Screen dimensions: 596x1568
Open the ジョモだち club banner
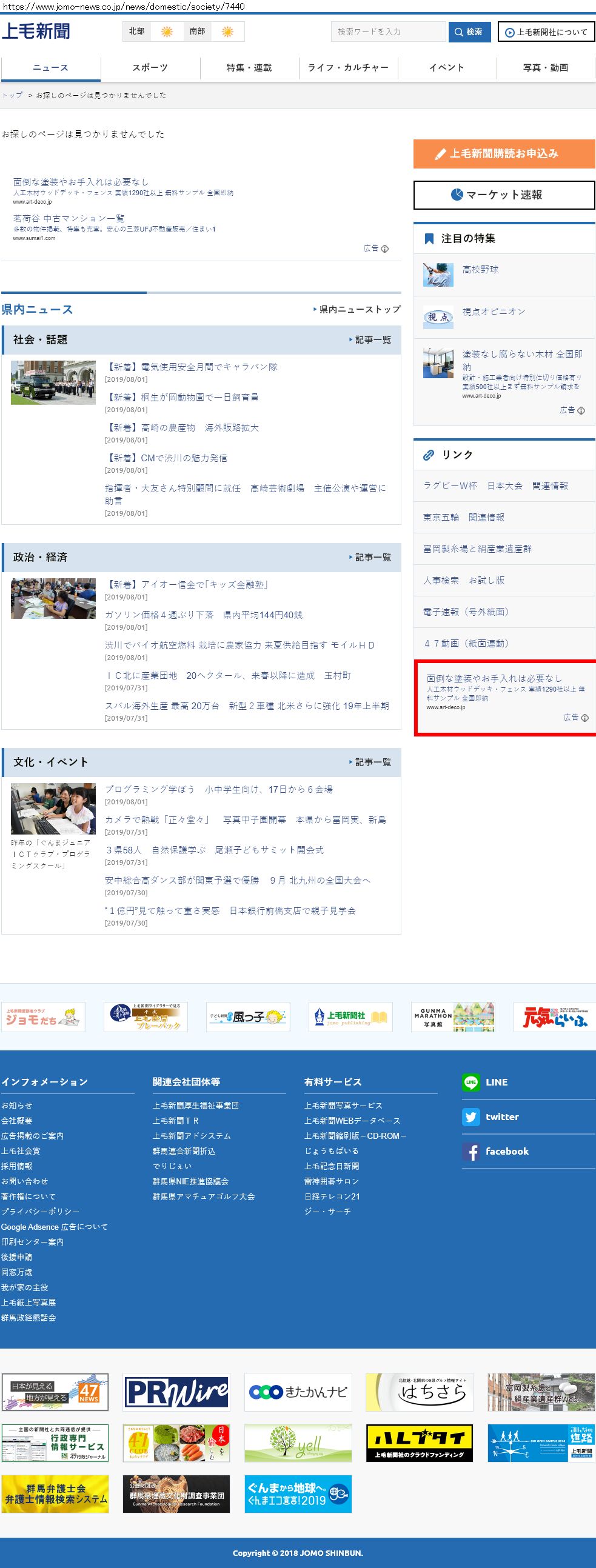point(42,1016)
